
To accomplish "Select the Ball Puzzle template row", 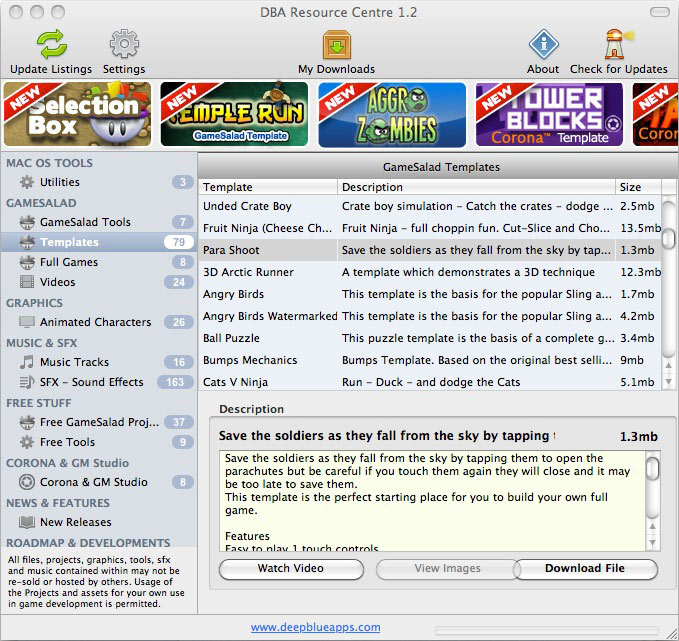I will pos(430,338).
